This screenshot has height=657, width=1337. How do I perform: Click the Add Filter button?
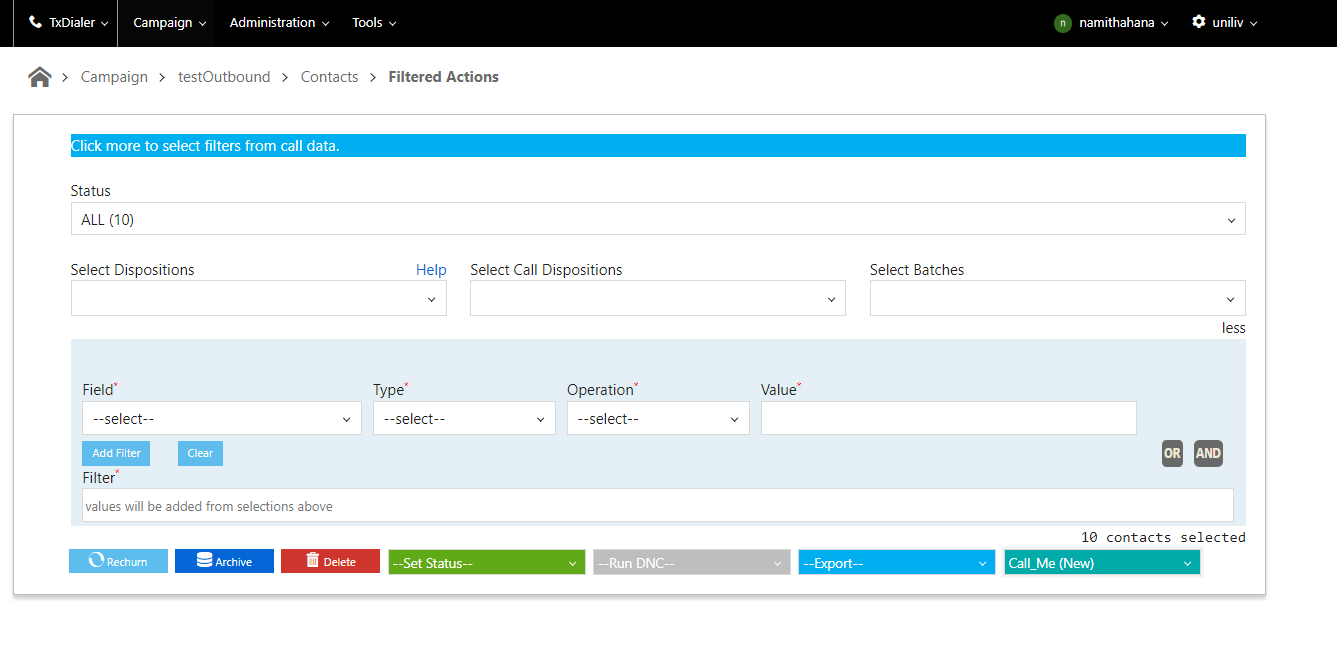coord(116,454)
